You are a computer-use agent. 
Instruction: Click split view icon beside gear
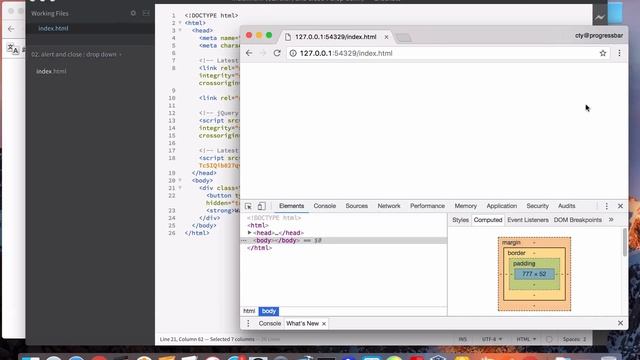click(x=146, y=13)
